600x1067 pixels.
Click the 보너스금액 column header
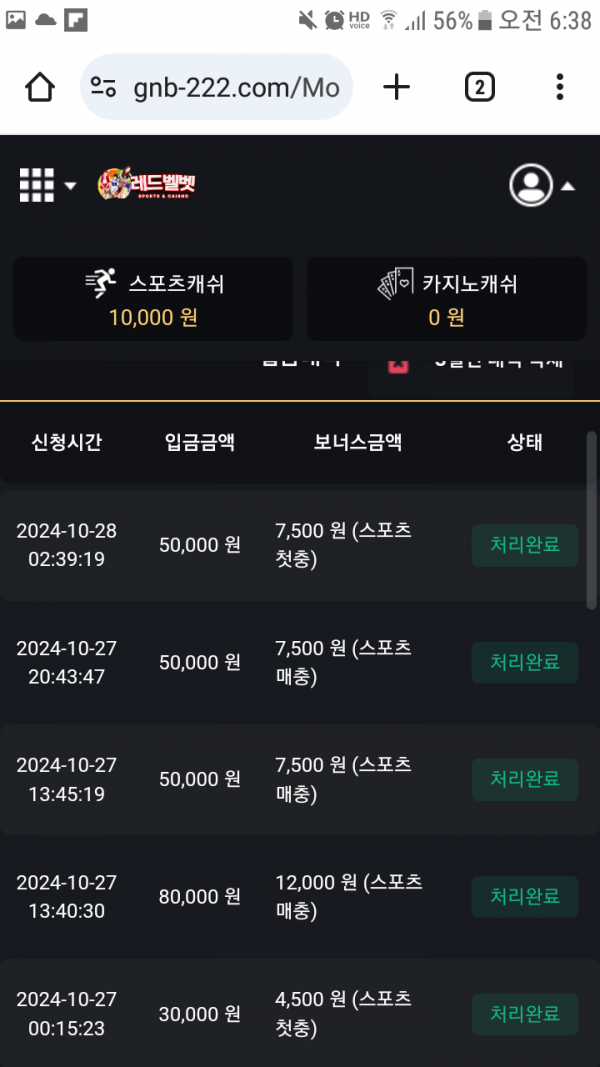357,442
